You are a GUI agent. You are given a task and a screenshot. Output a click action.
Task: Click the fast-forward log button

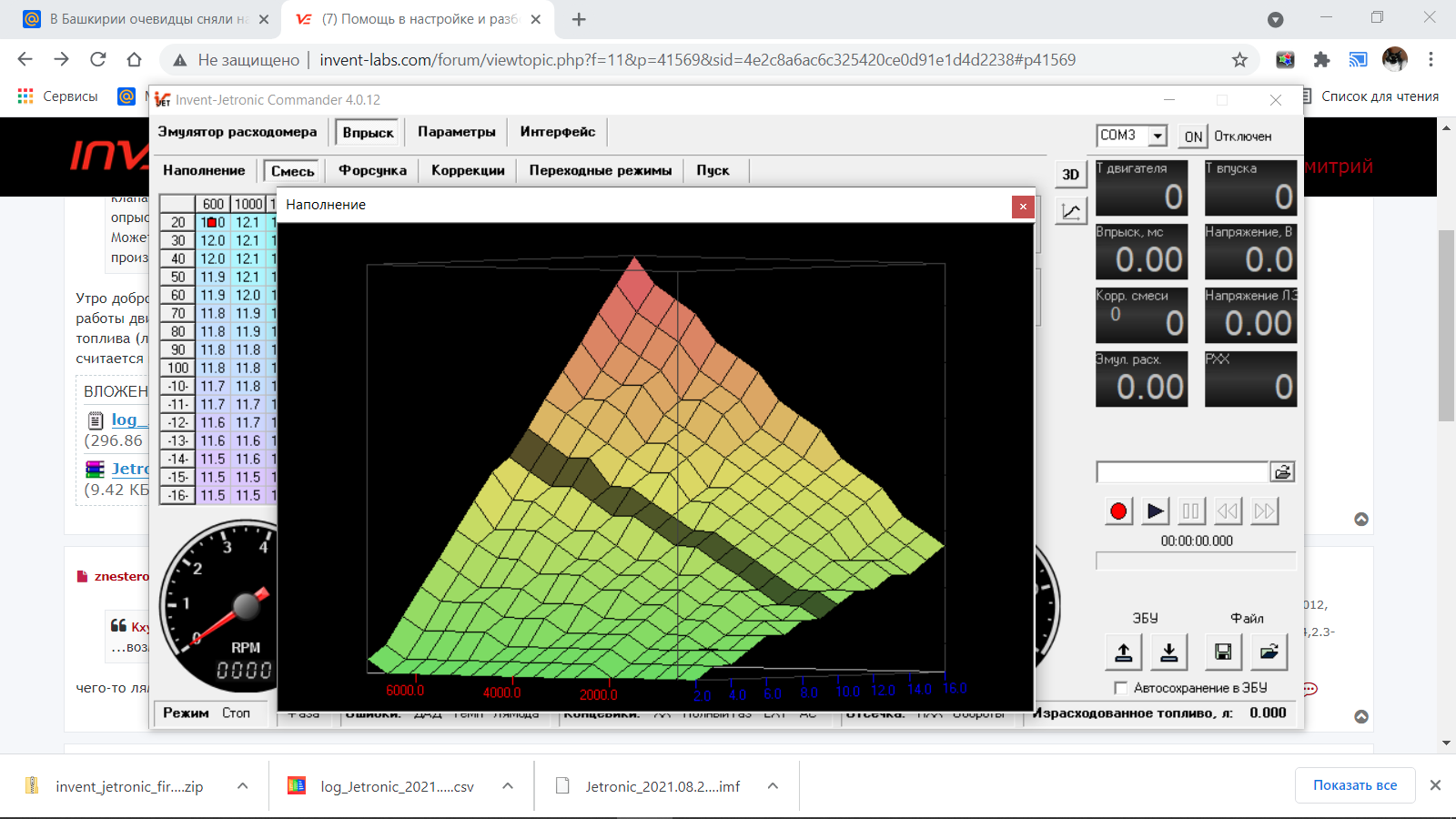(x=1264, y=511)
